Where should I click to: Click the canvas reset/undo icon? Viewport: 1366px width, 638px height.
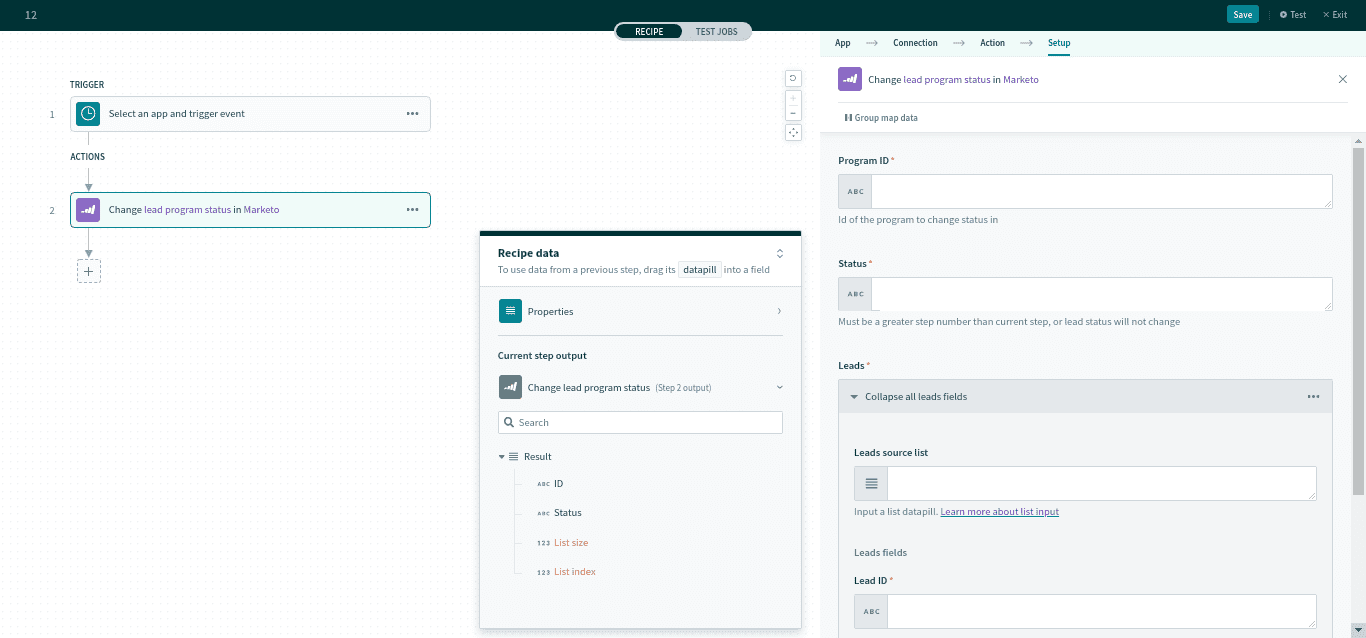click(793, 78)
